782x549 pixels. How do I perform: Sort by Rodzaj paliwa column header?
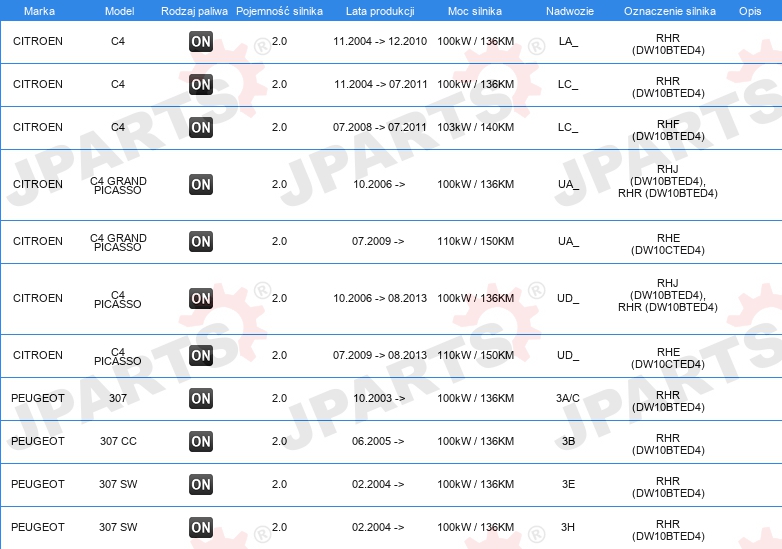(194, 11)
